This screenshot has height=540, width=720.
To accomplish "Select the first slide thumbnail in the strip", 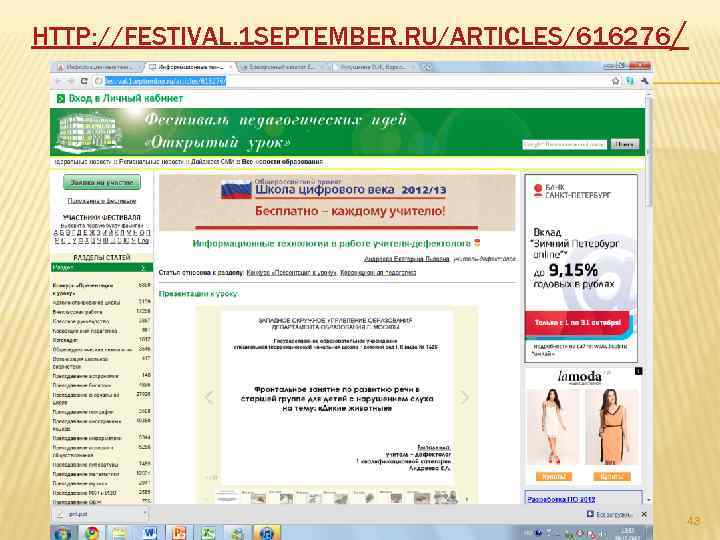I will point(226,497).
